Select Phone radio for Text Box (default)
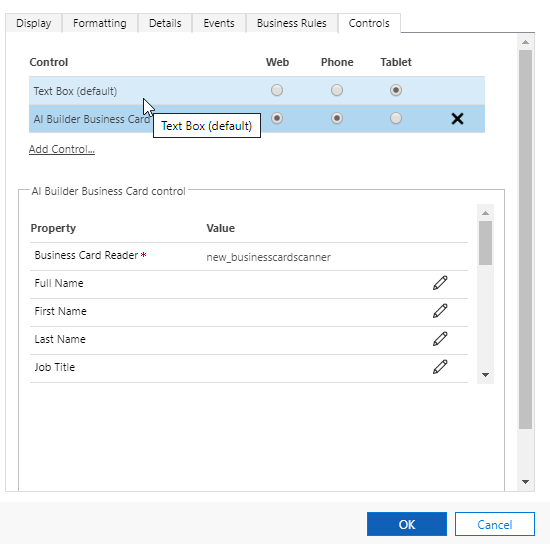This screenshot has height=544, width=550. click(x=337, y=90)
